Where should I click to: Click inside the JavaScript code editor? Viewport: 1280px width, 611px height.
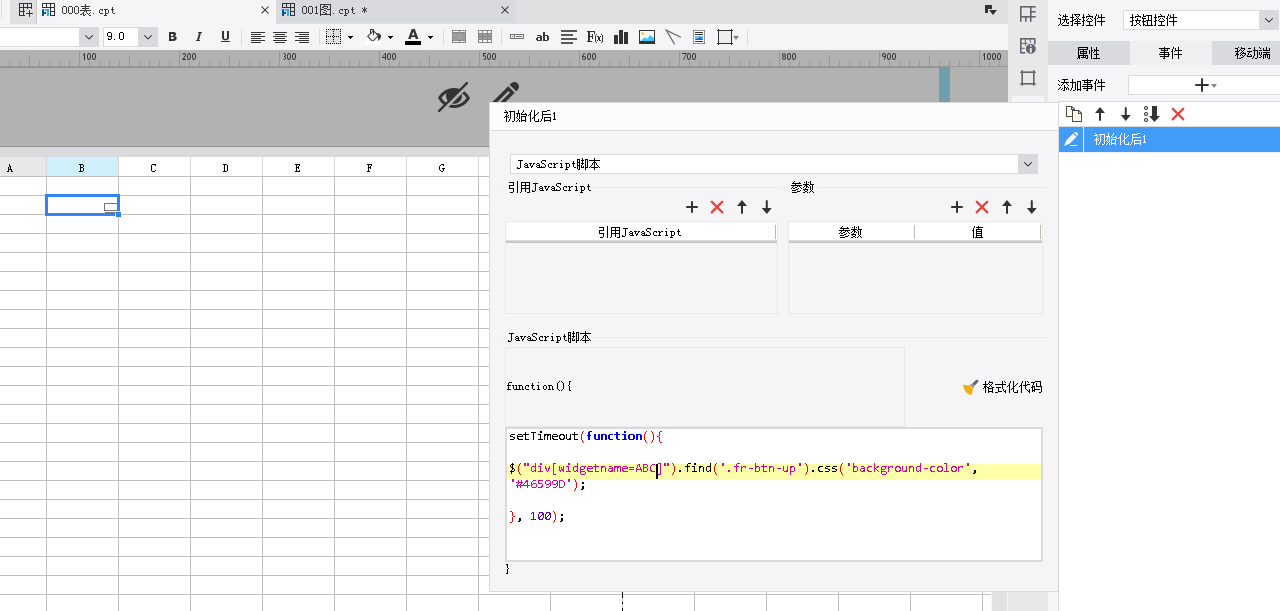tap(774, 494)
